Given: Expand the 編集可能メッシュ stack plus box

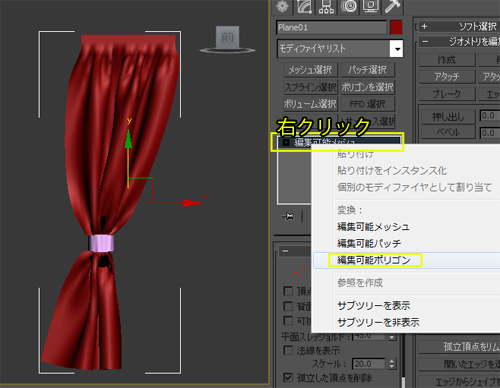Looking at the screenshot, I should pos(286,143).
